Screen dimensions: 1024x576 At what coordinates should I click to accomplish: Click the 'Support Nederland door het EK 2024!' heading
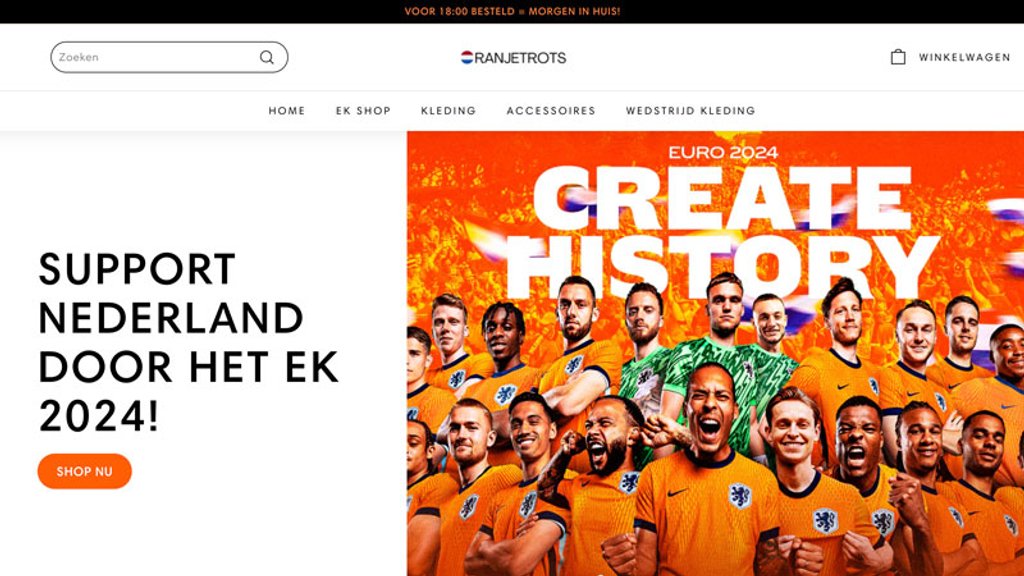pos(189,342)
